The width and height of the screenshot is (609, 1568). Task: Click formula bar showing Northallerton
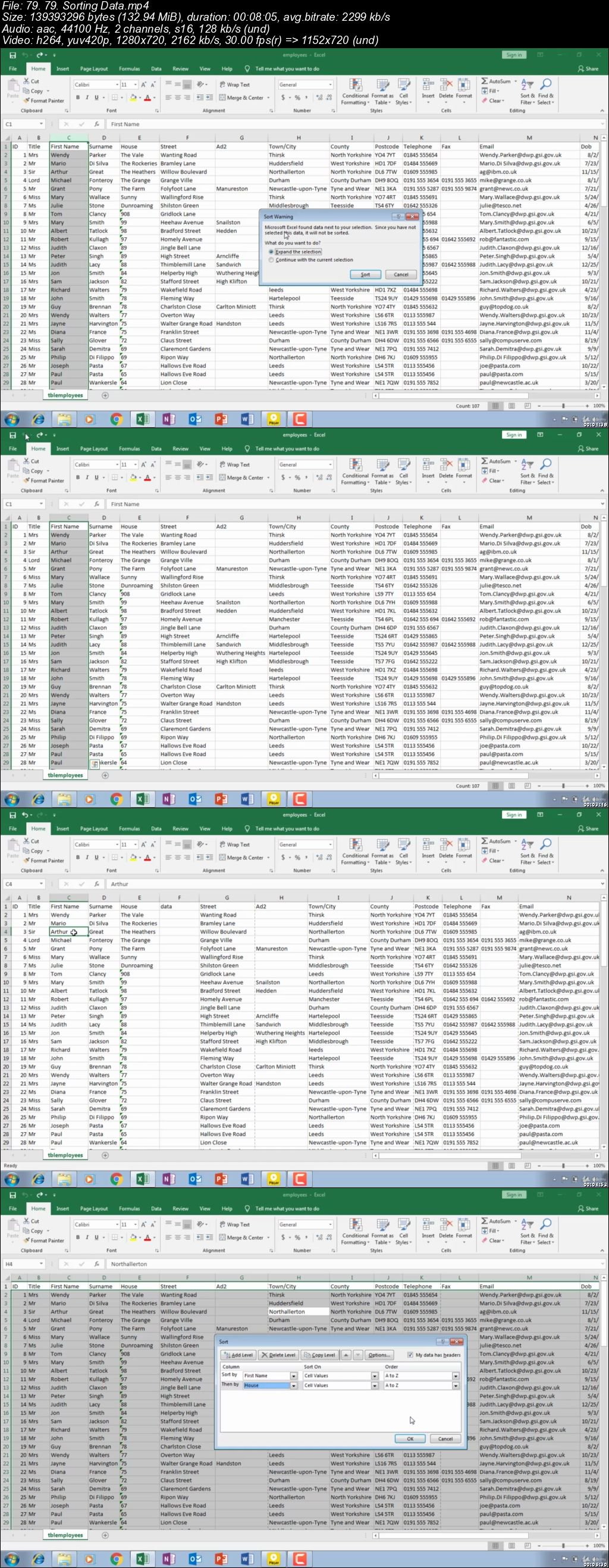tap(356, 1264)
